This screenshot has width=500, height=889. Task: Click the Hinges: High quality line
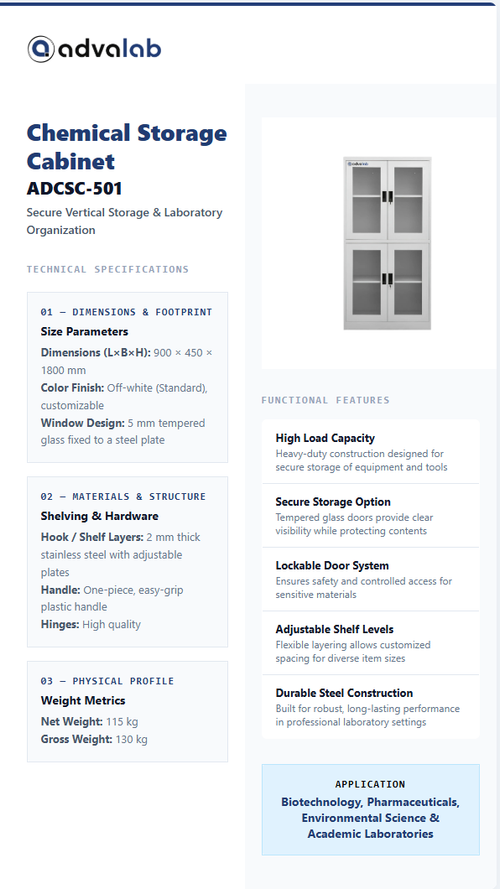click(x=91, y=624)
